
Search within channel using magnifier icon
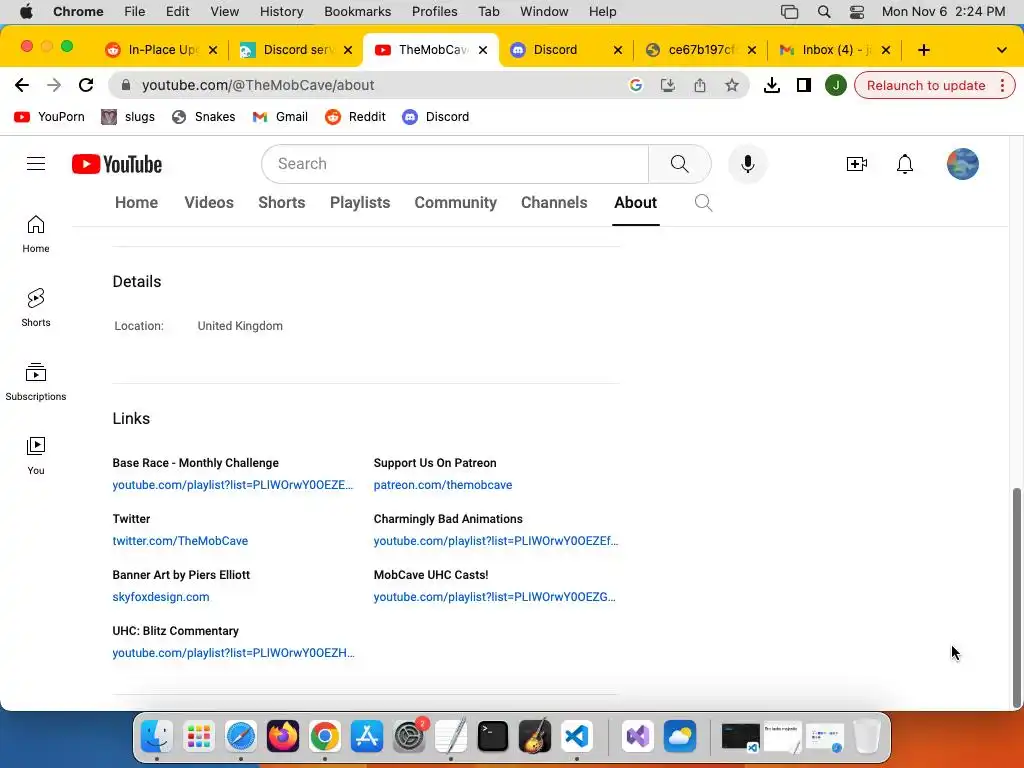tap(703, 202)
